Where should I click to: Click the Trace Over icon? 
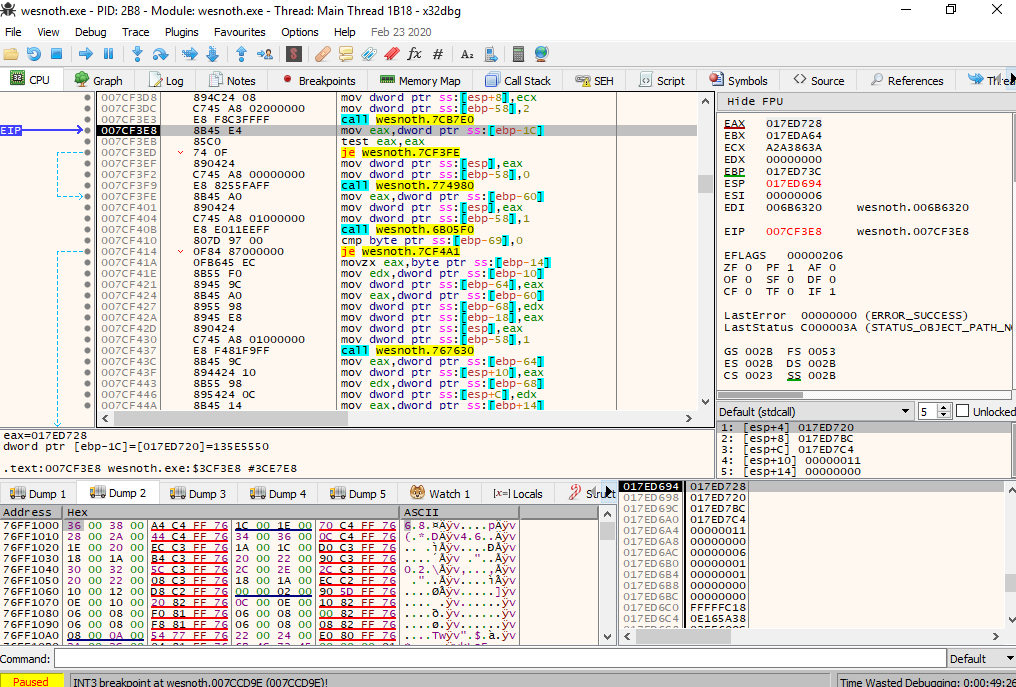point(213,54)
